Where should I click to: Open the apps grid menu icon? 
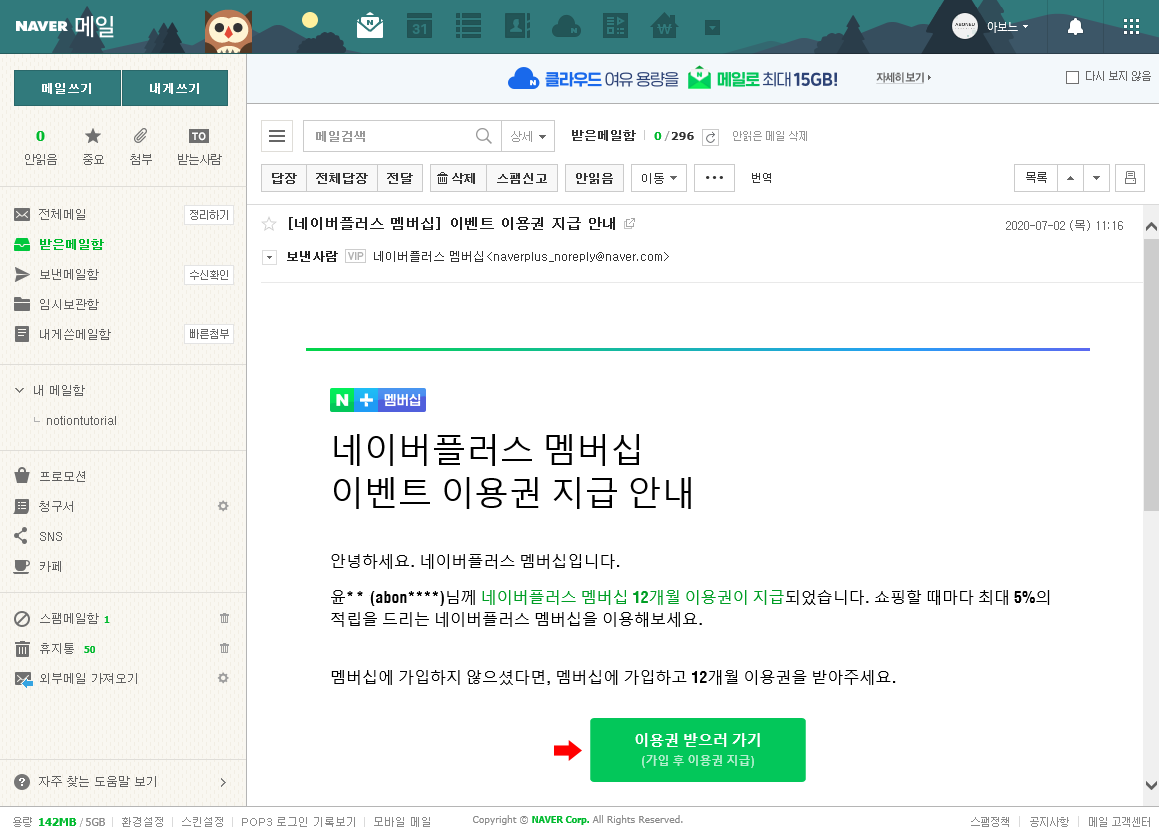point(1131,27)
